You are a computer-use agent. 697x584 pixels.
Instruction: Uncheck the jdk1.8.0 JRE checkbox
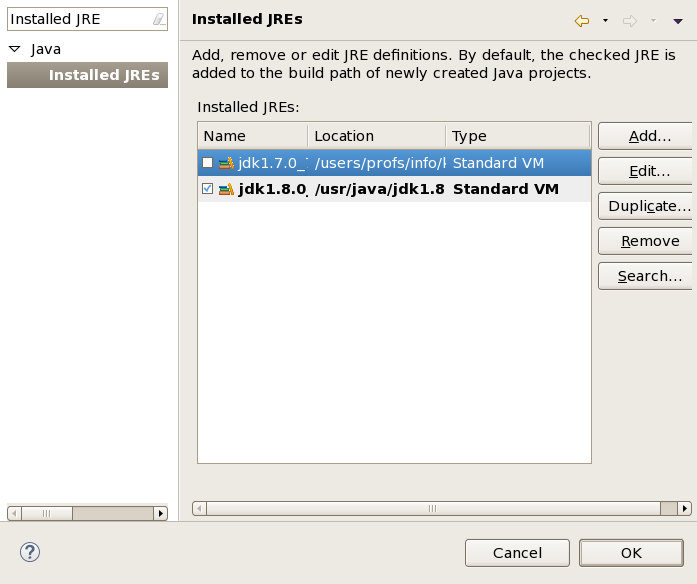click(207, 189)
